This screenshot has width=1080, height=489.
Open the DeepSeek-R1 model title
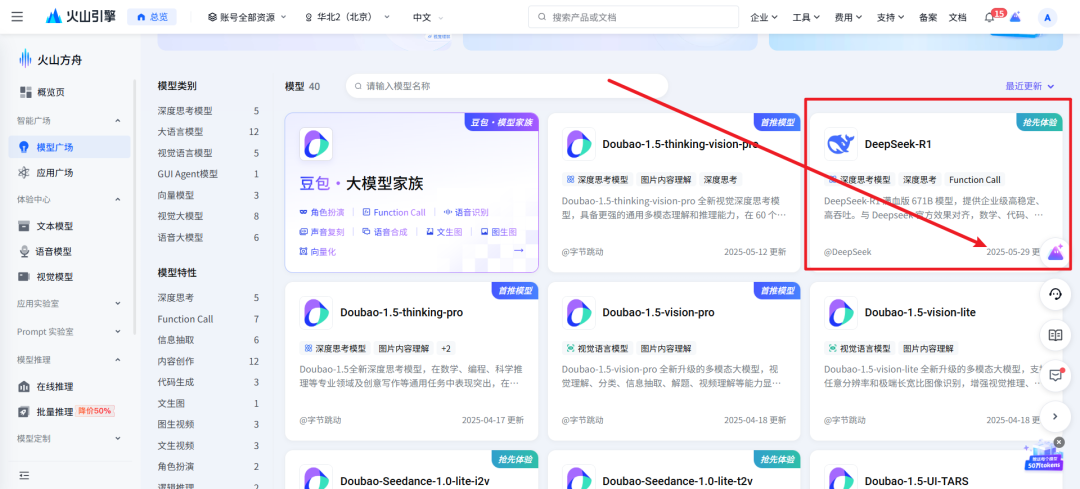click(897, 144)
